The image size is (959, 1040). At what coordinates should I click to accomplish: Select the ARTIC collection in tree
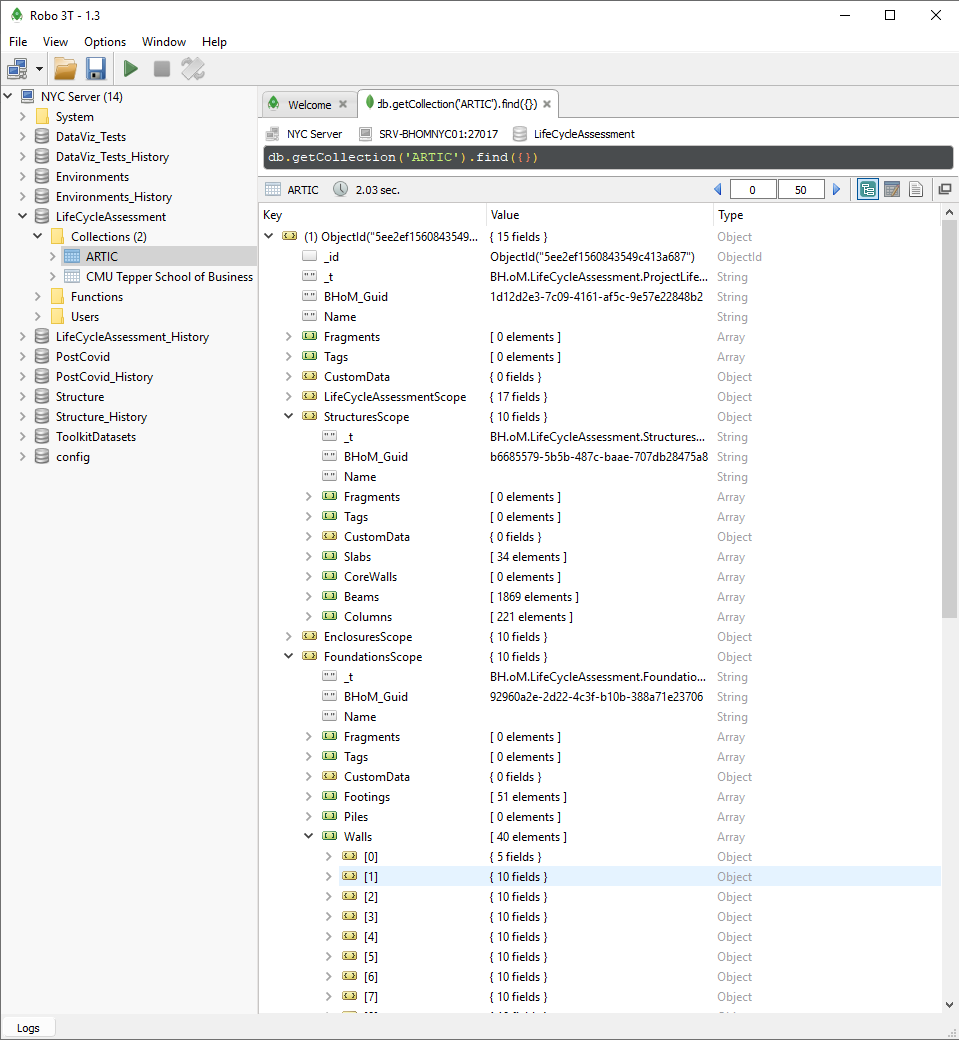[101, 257]
